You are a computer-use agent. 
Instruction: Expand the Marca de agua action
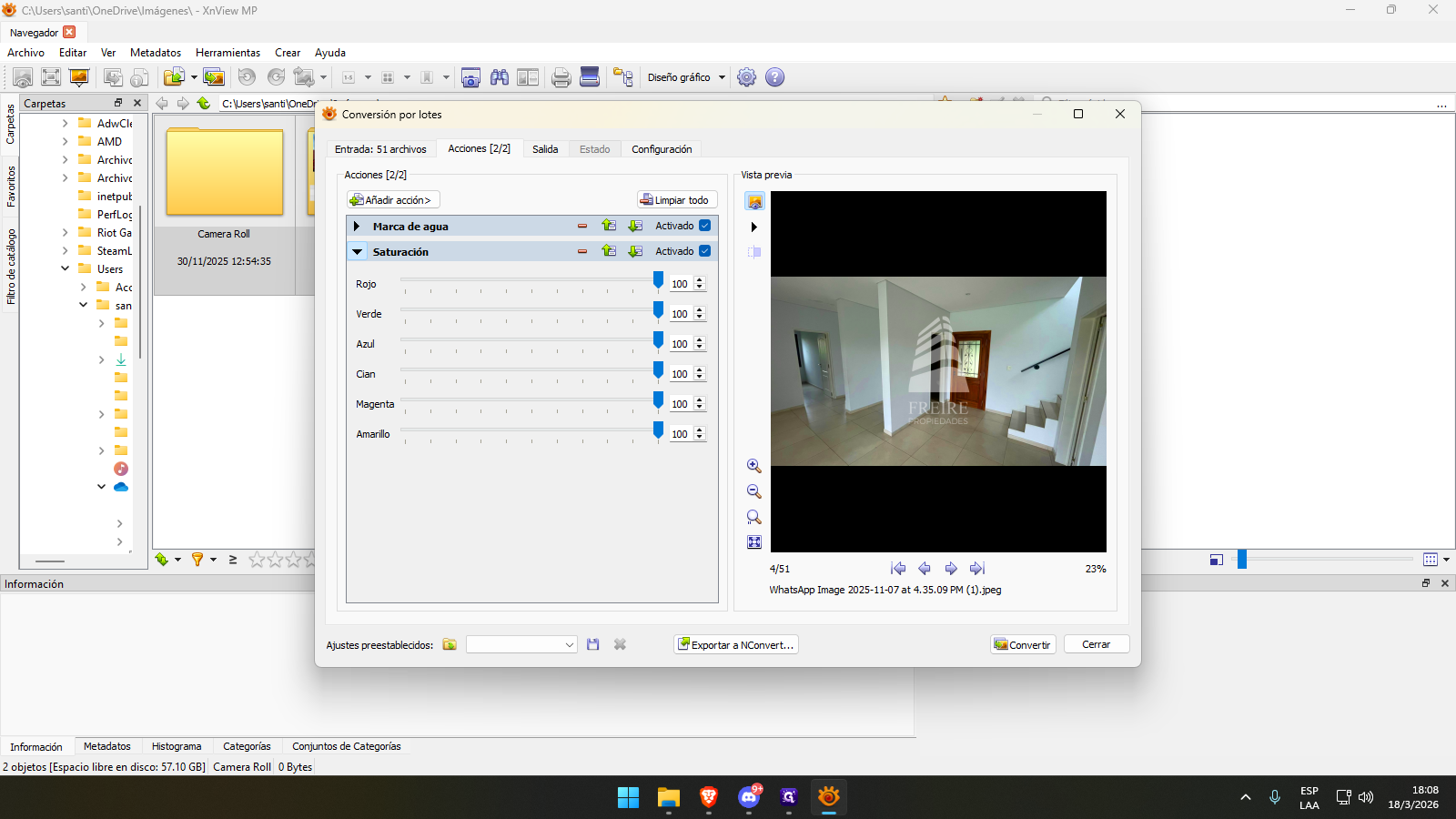coord(357,226)
